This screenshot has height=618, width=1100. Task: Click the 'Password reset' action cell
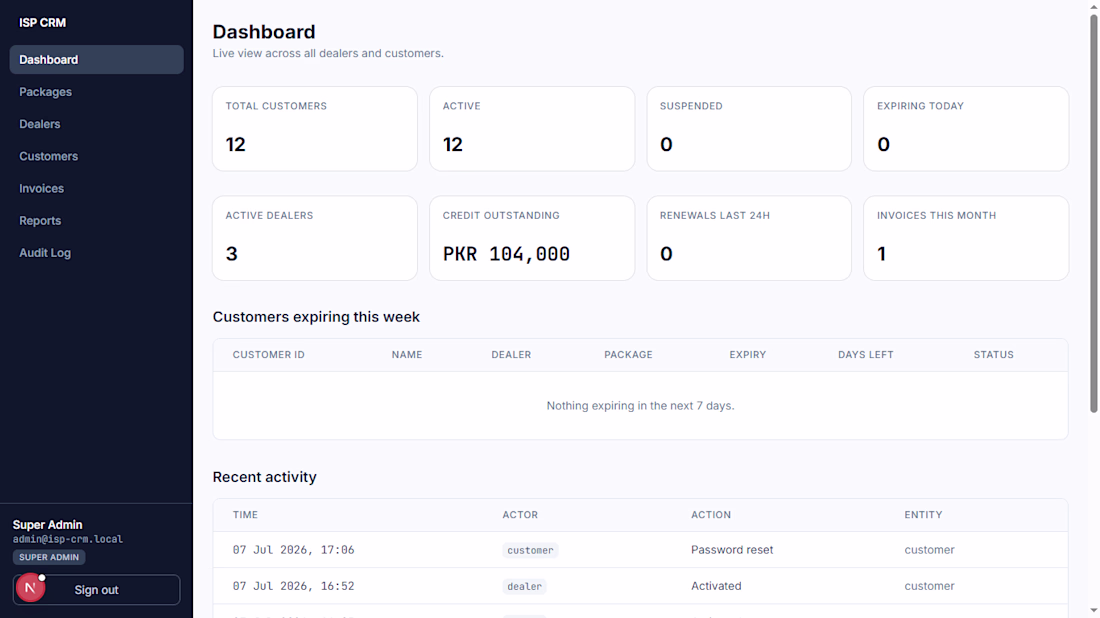(732, 550)
